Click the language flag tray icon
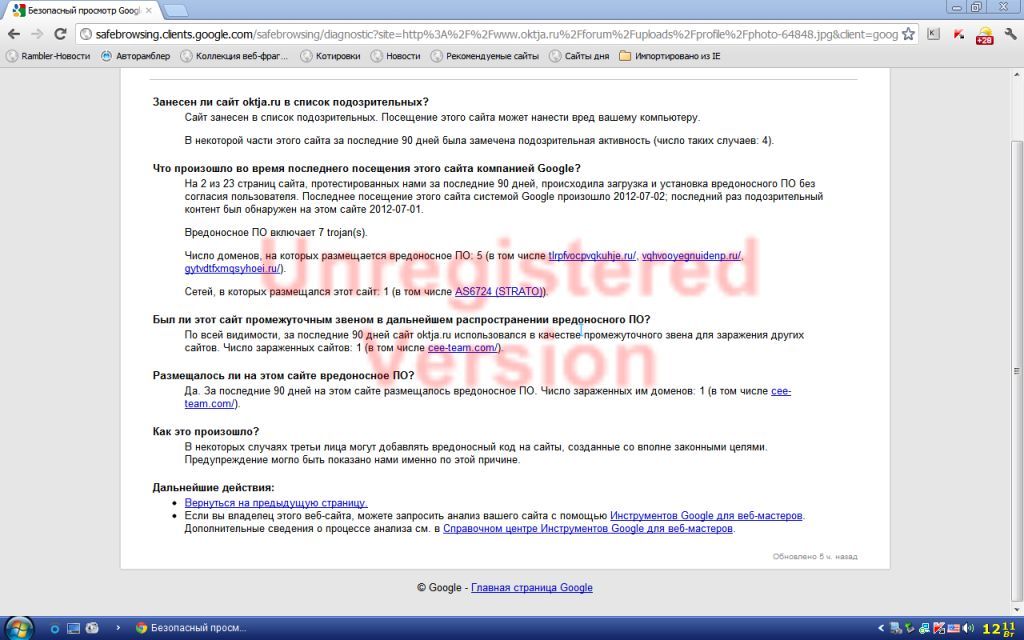The image size is (1024, 640). tap(953, 628)
